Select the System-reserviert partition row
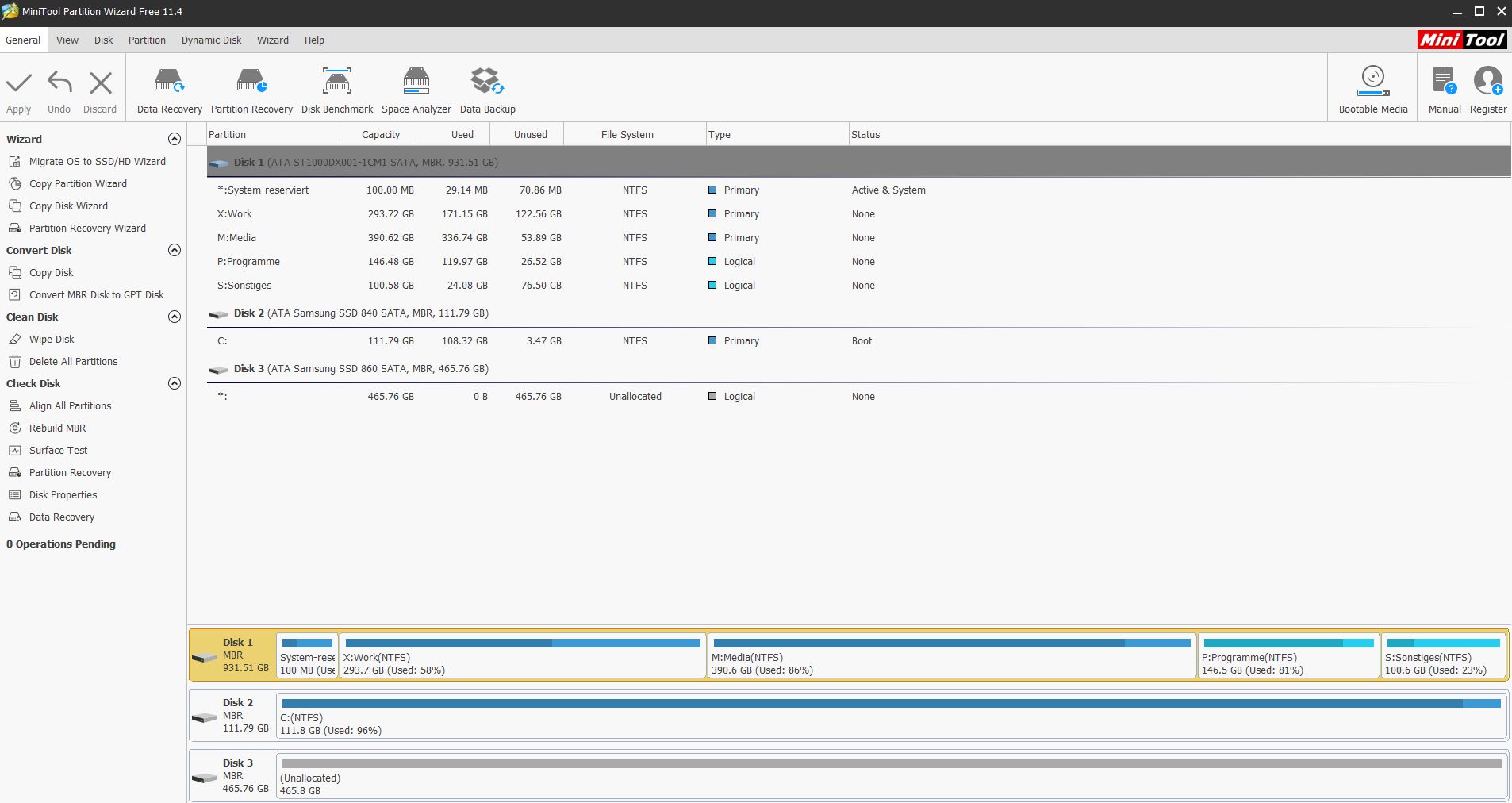 pos(859,190)
